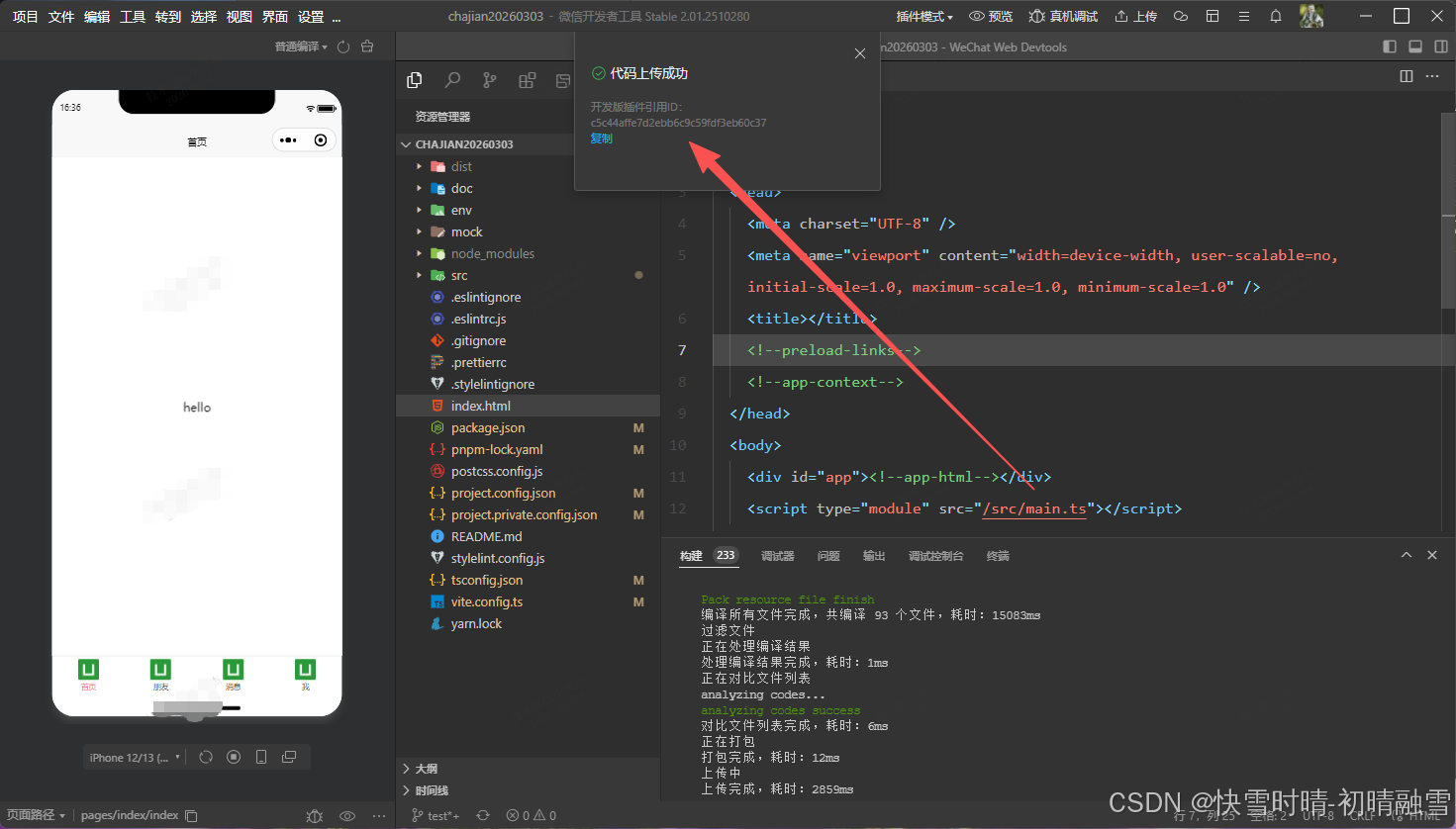Copy page path pages/index/index icon
Image resolution: width=1456 pixels, height=829 pixels.
click(x=192, y=816)
